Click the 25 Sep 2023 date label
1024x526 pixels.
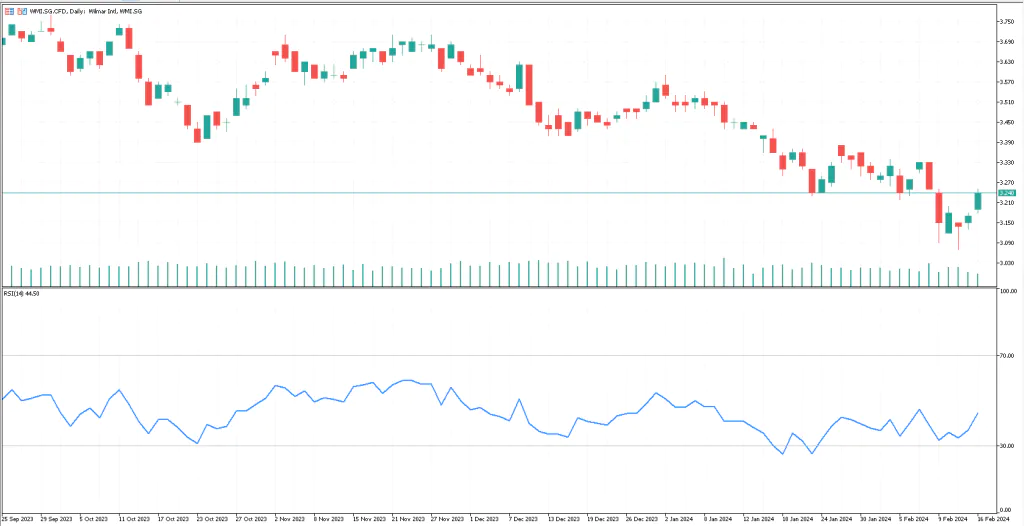coord(18,520)
